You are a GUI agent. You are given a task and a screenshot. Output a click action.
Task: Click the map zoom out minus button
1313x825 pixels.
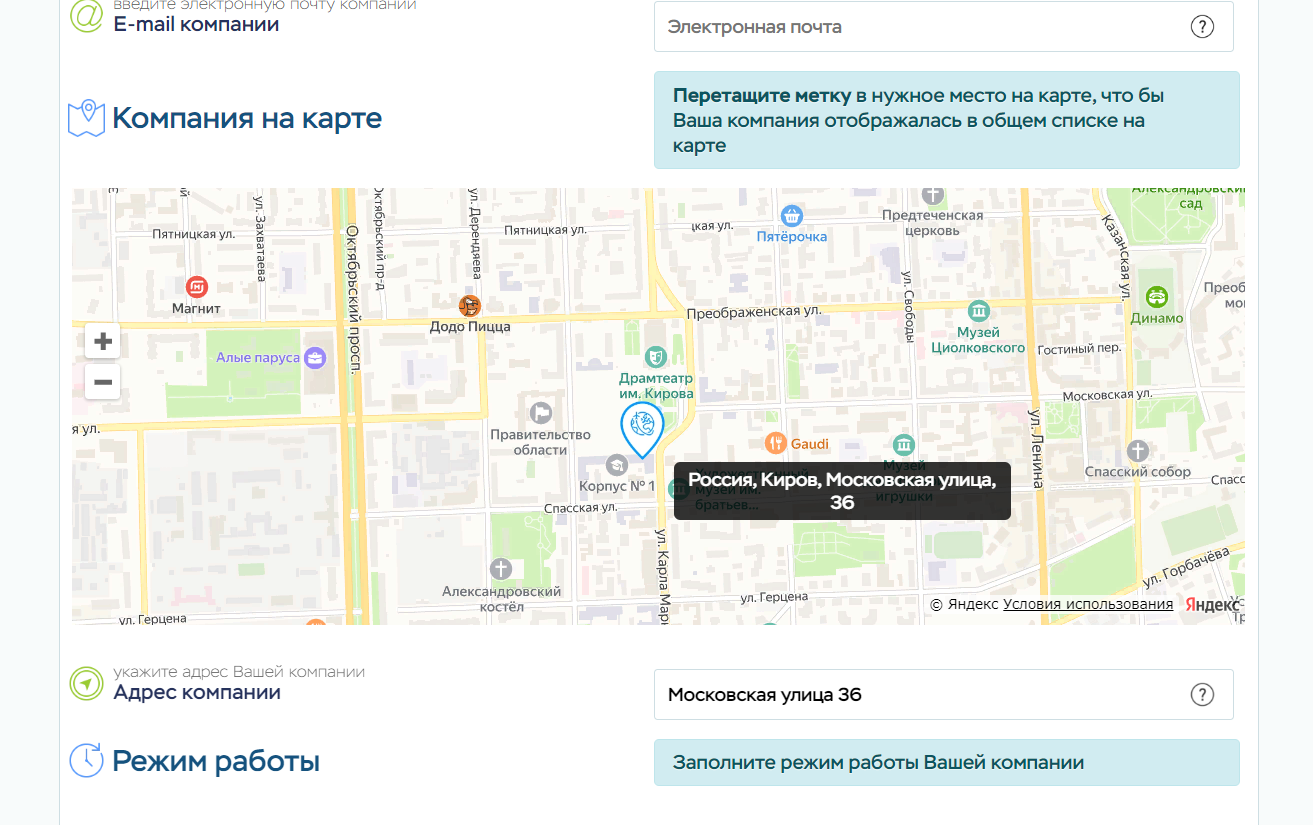pyautogui.click(x=102, y=382)
